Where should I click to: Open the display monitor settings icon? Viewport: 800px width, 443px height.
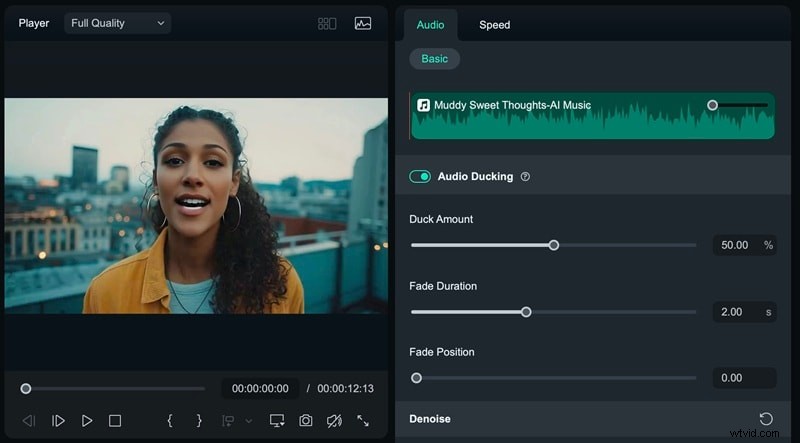click(x=277, y=421)
